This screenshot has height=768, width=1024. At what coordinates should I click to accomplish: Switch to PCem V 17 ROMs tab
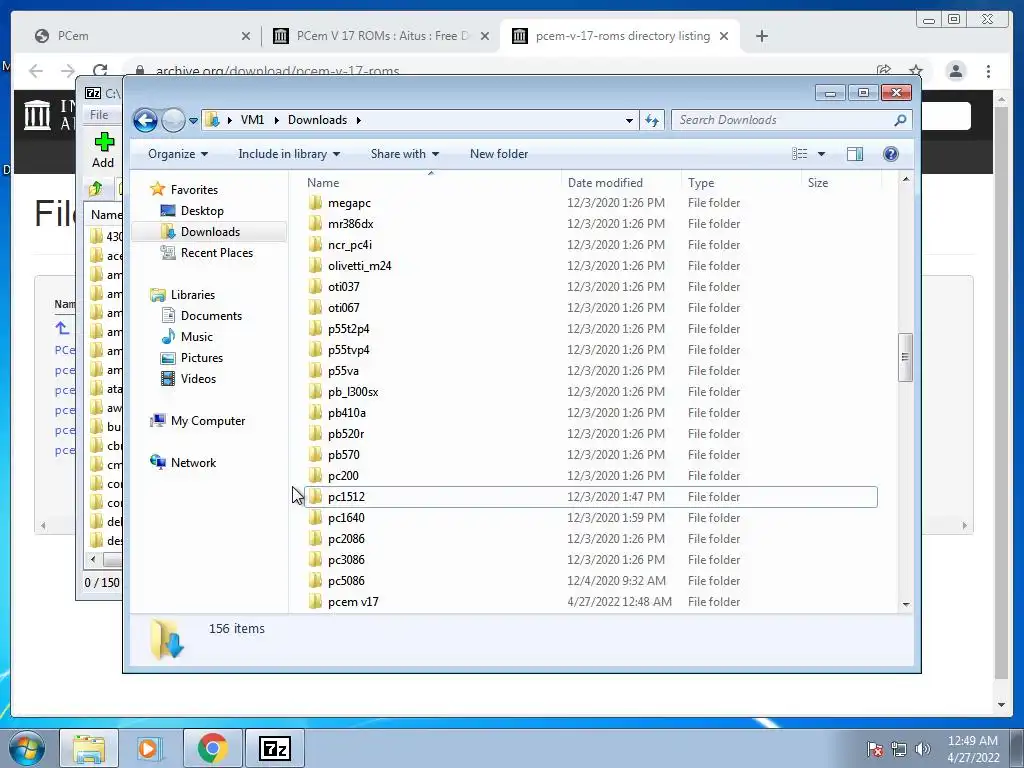coord(381,36)
